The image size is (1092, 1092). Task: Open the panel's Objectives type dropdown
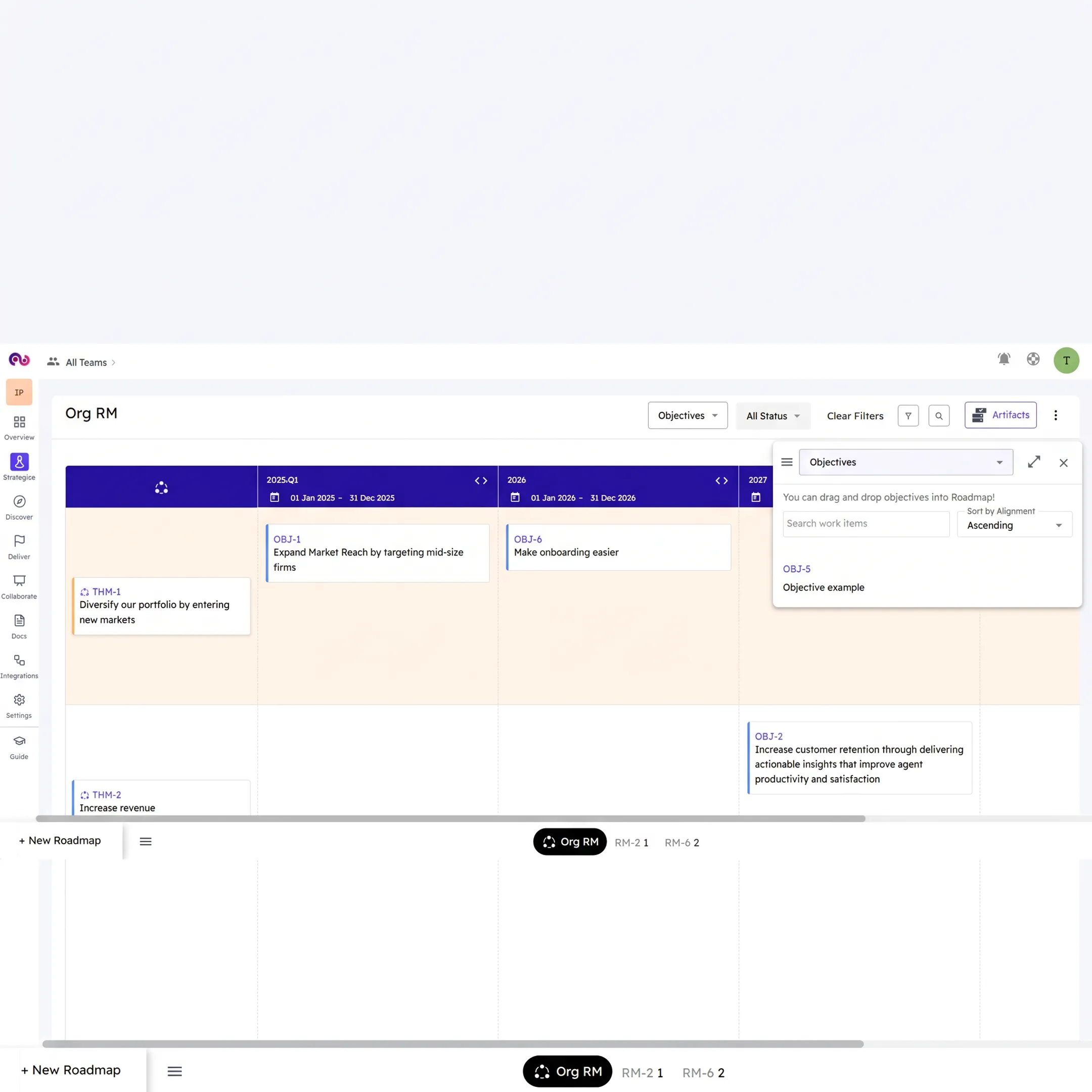pyautogui.click(x=905, y=463)
